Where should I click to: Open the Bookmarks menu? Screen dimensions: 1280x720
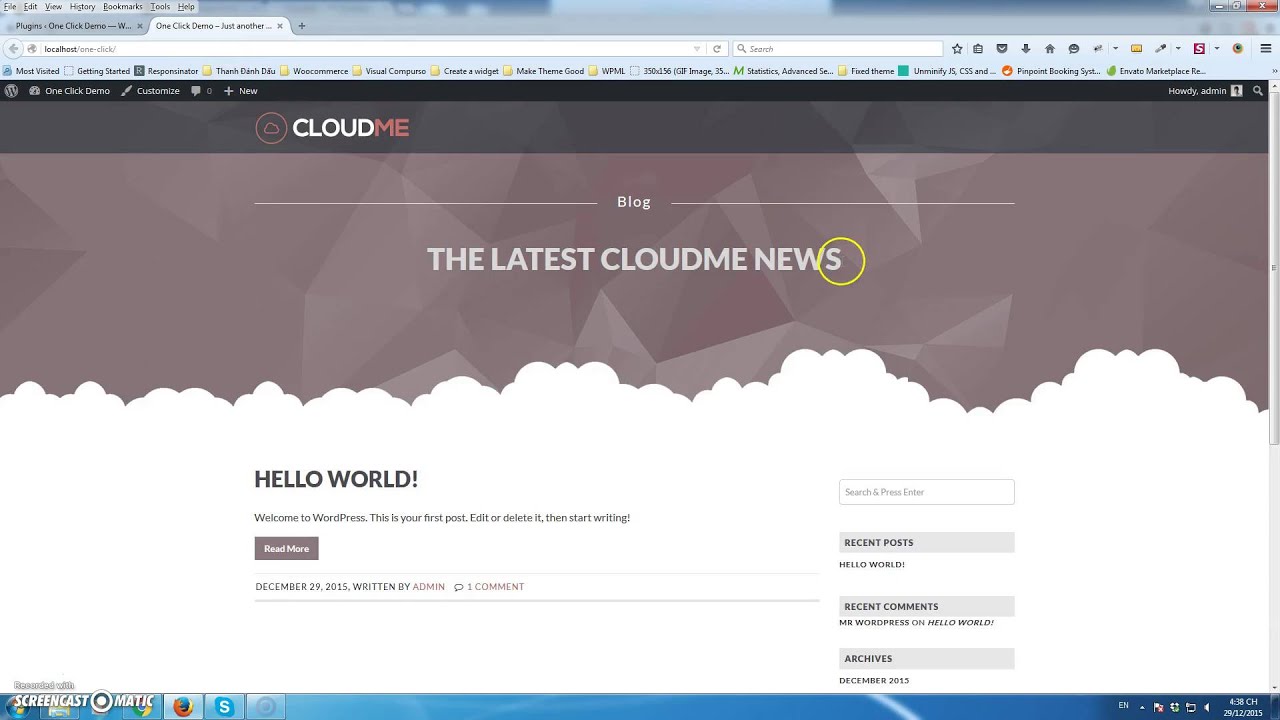pos(123,6)
